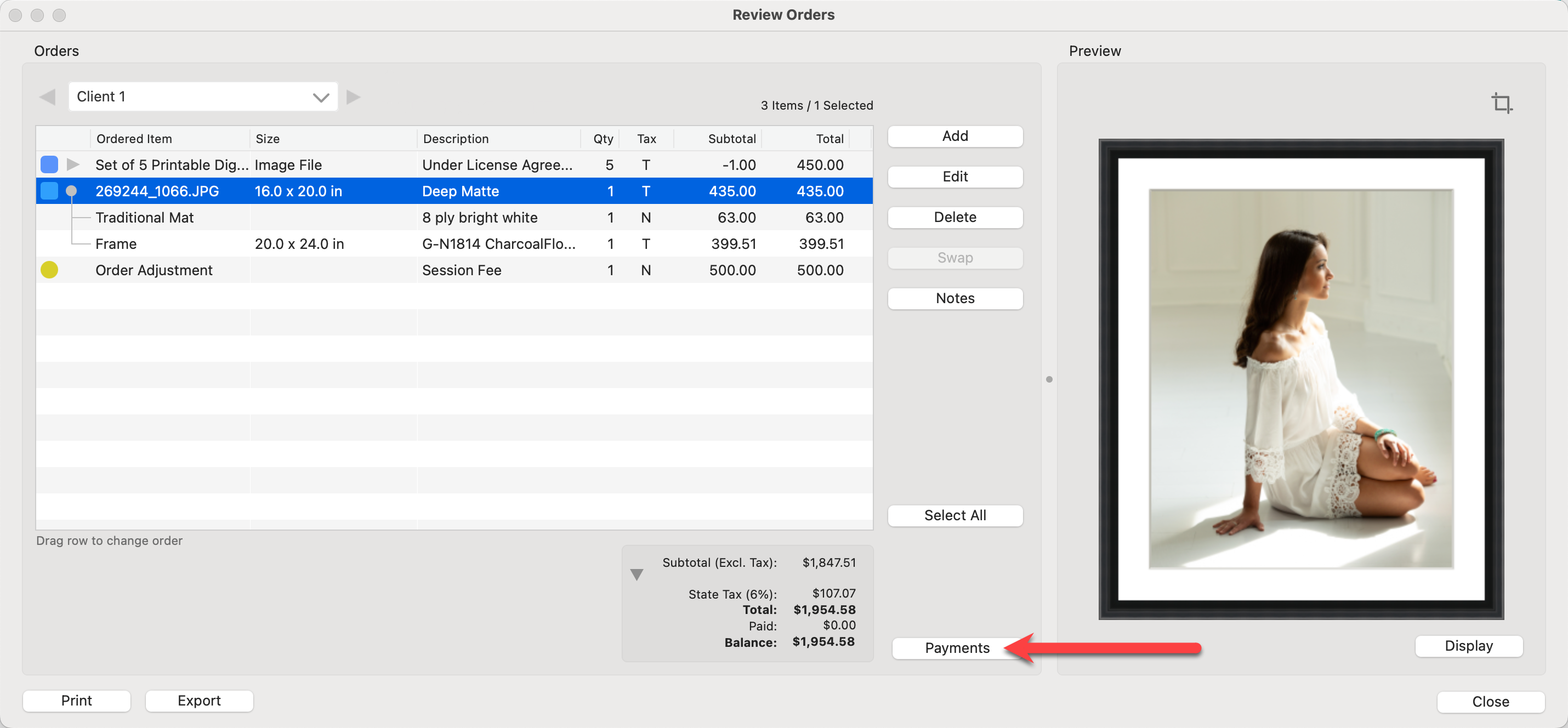
Task: Expand the Set of 5 Printable row
Action: pyautogui.click(x=73, y=164)
